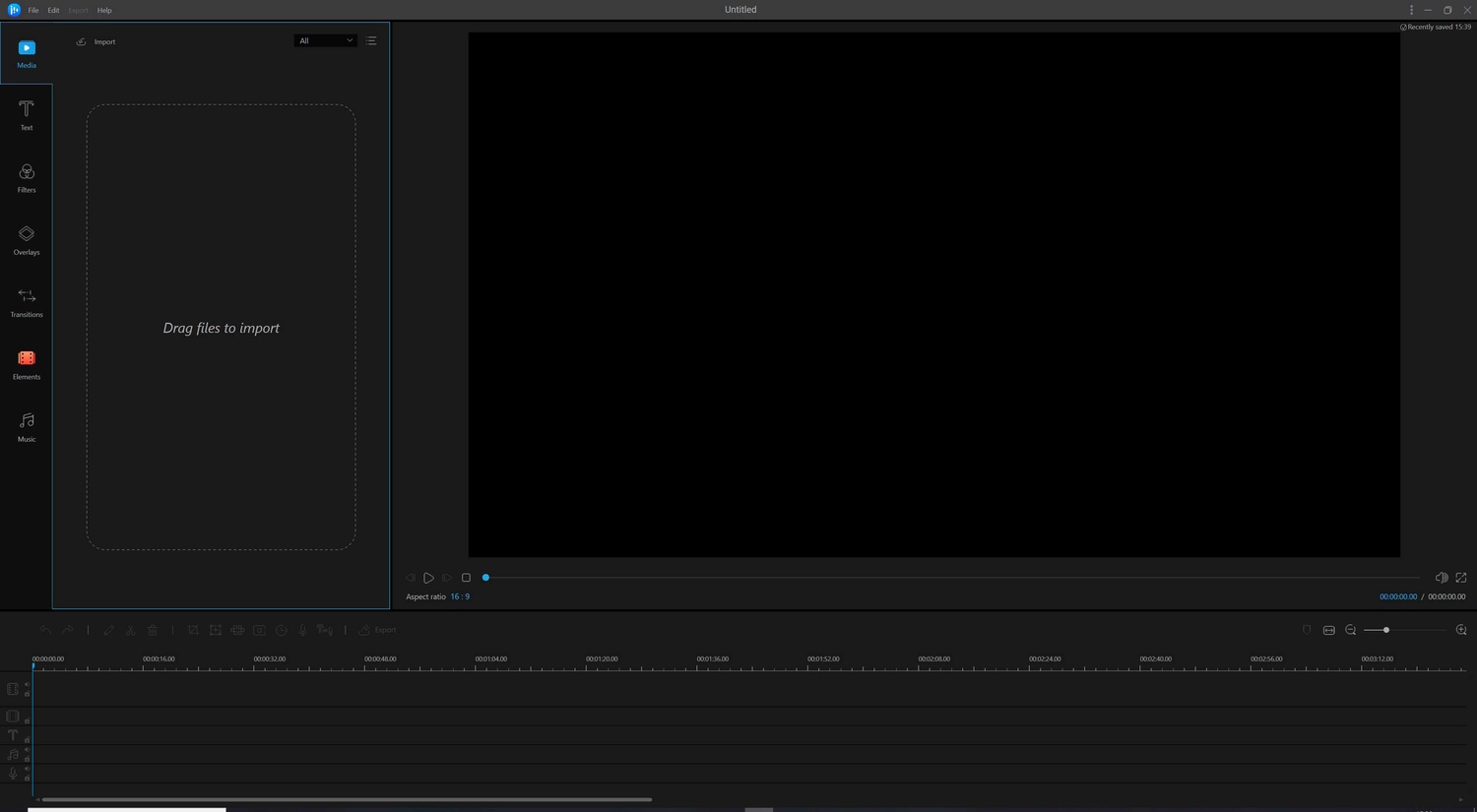
Task: Play the preview video
Action: (428, 578)
